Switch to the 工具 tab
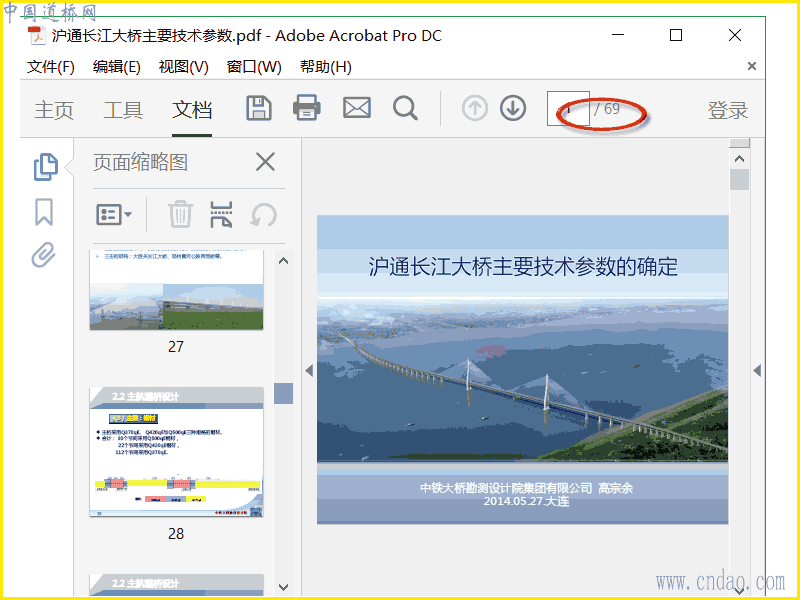 (123, 110)
